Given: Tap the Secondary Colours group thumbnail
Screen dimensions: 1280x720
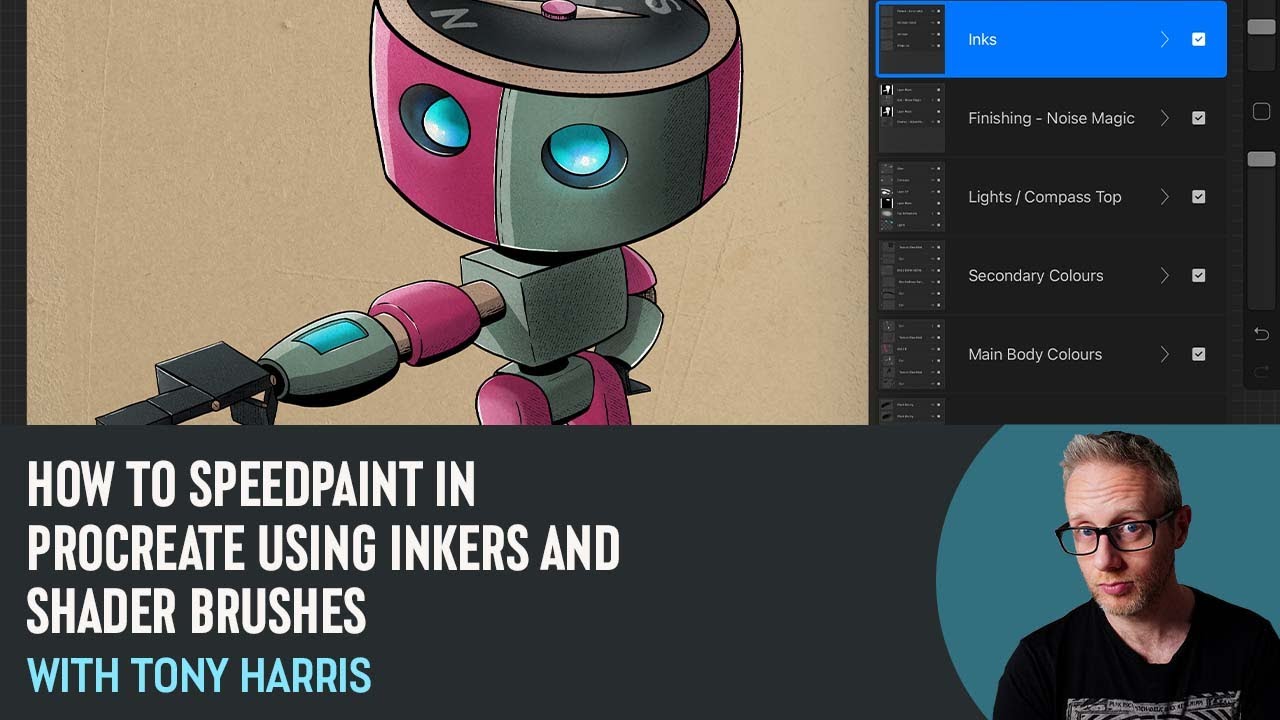Looking at the screenshot, I should tap(911, 276).
